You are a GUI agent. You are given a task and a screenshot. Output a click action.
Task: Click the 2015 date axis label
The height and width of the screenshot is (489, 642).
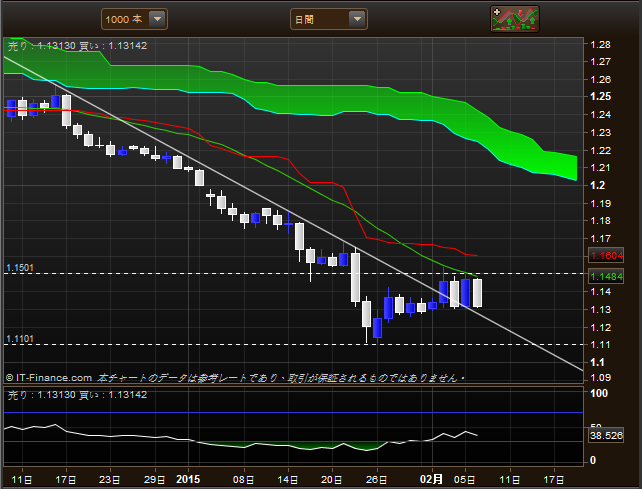[188, 479]
